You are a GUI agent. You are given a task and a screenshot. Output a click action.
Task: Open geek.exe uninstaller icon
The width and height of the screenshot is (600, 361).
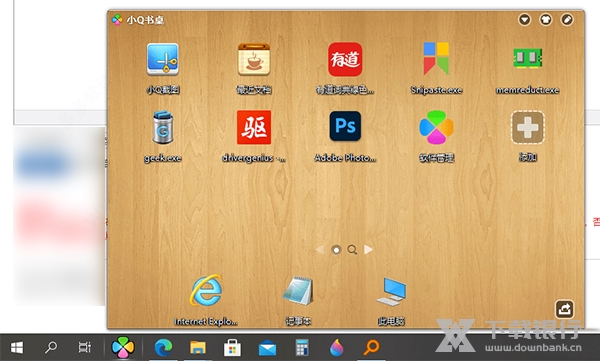[x=163, y=127]
